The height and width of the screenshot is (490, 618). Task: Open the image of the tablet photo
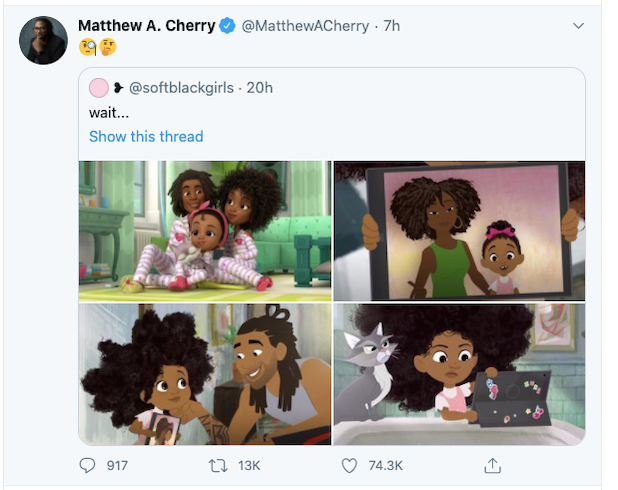point(459,230)
